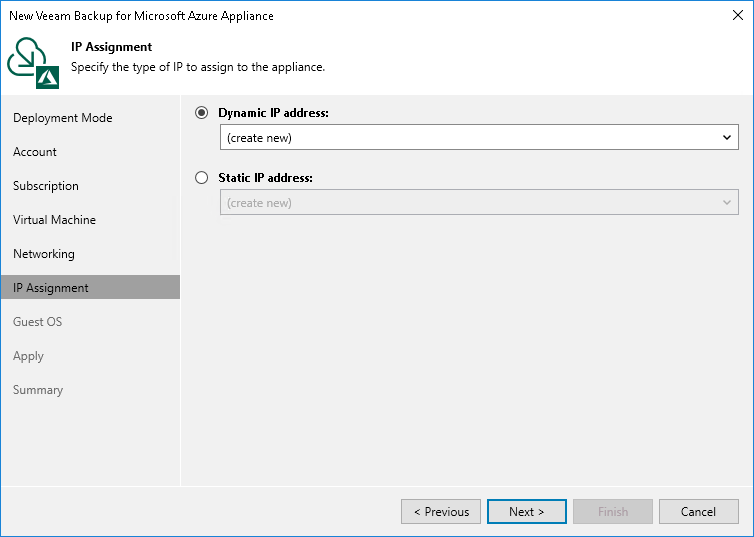Click the greyed-out Finish button
Viewport: 754px width, 537px height.
pos(613,512)
